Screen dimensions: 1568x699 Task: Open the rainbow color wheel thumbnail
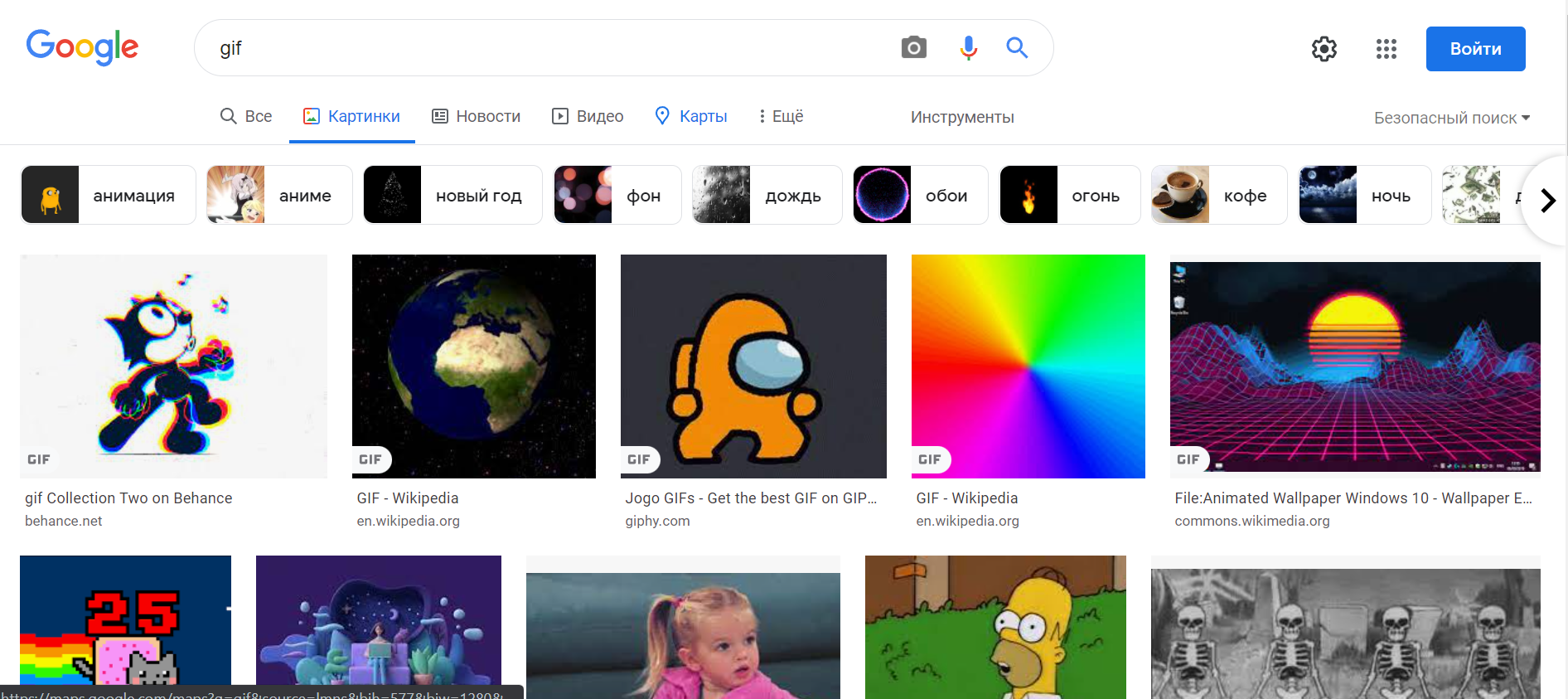point(1028,366)
